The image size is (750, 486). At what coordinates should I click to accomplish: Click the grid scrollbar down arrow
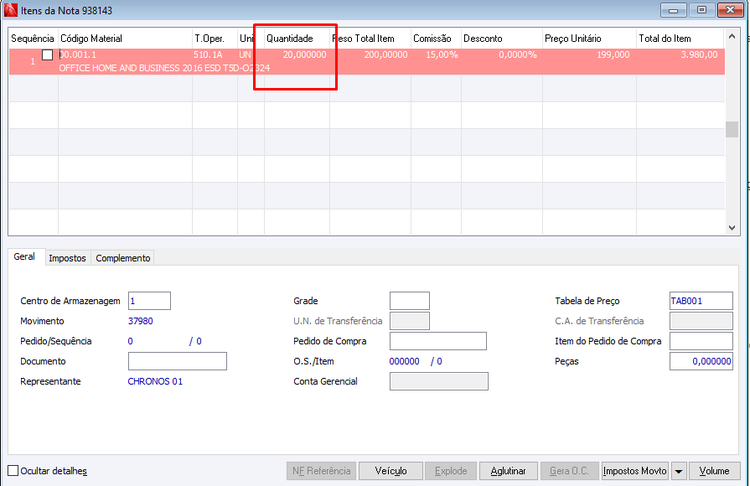pyautogui.click(x=732, y=228)
